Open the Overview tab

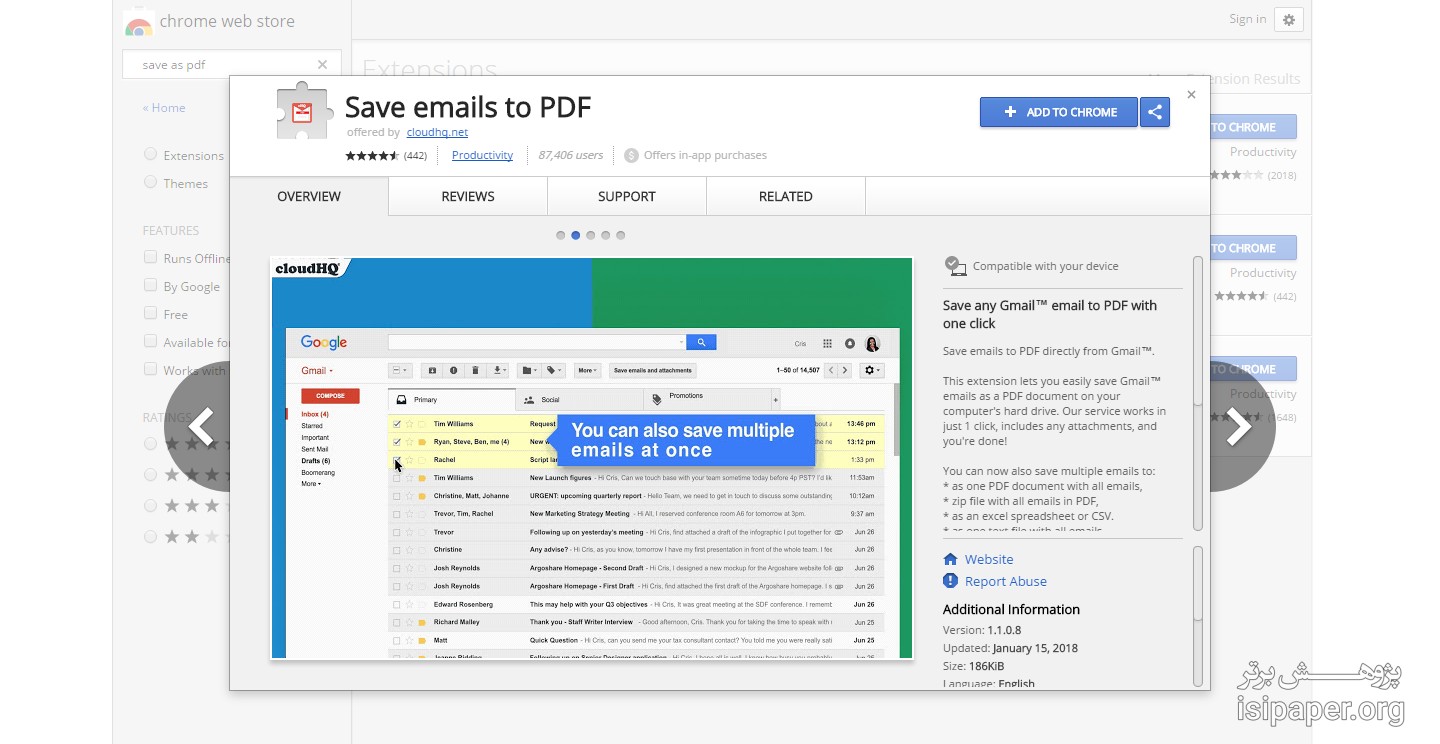coord(309,196)
